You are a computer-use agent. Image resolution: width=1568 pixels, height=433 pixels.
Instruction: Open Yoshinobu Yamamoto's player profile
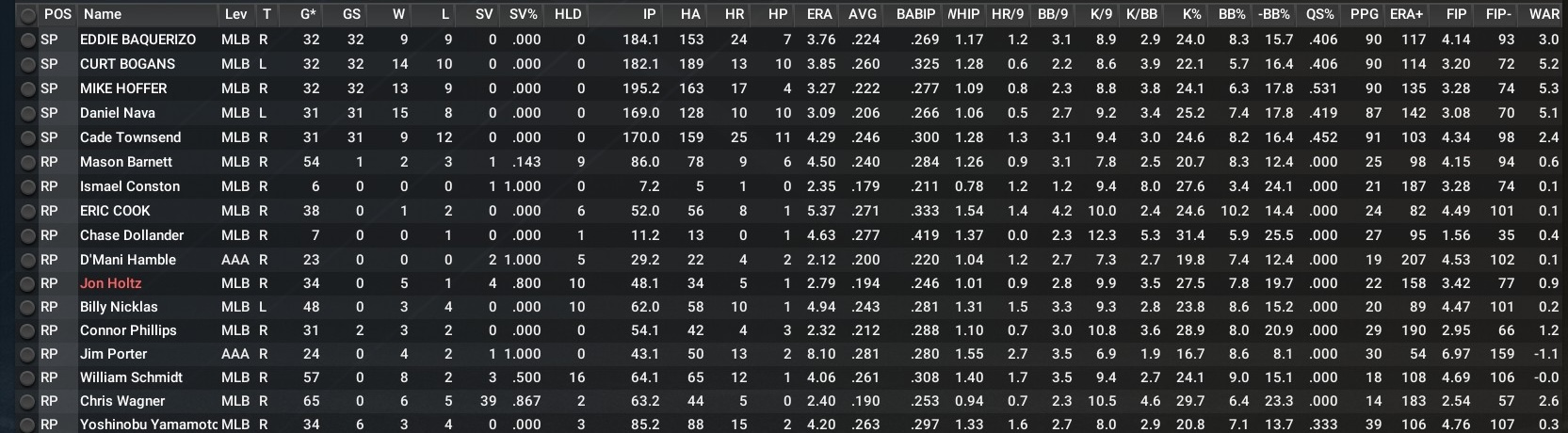148,425
